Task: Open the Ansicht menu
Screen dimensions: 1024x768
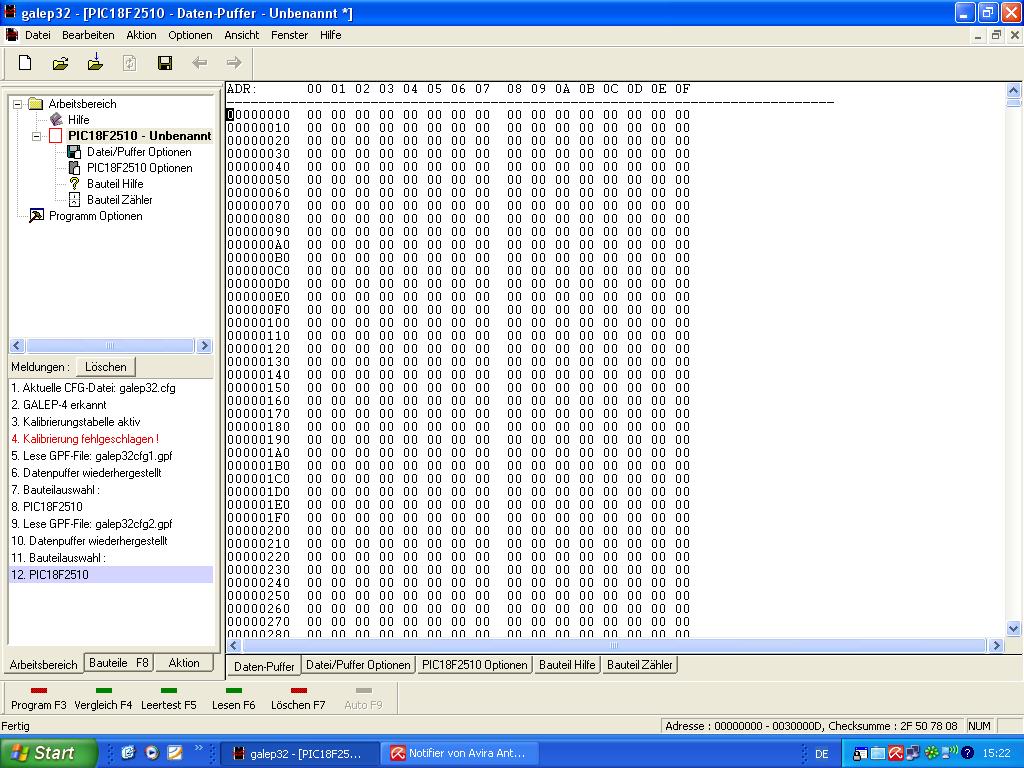Action: [x=242, y=35]
